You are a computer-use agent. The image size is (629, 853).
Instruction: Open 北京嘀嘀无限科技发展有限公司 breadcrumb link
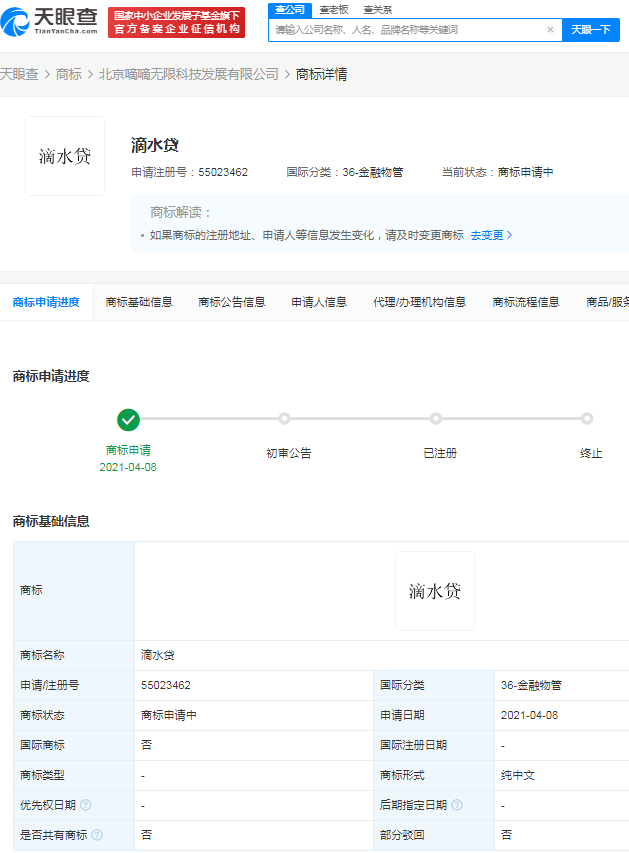pos(189,74)
